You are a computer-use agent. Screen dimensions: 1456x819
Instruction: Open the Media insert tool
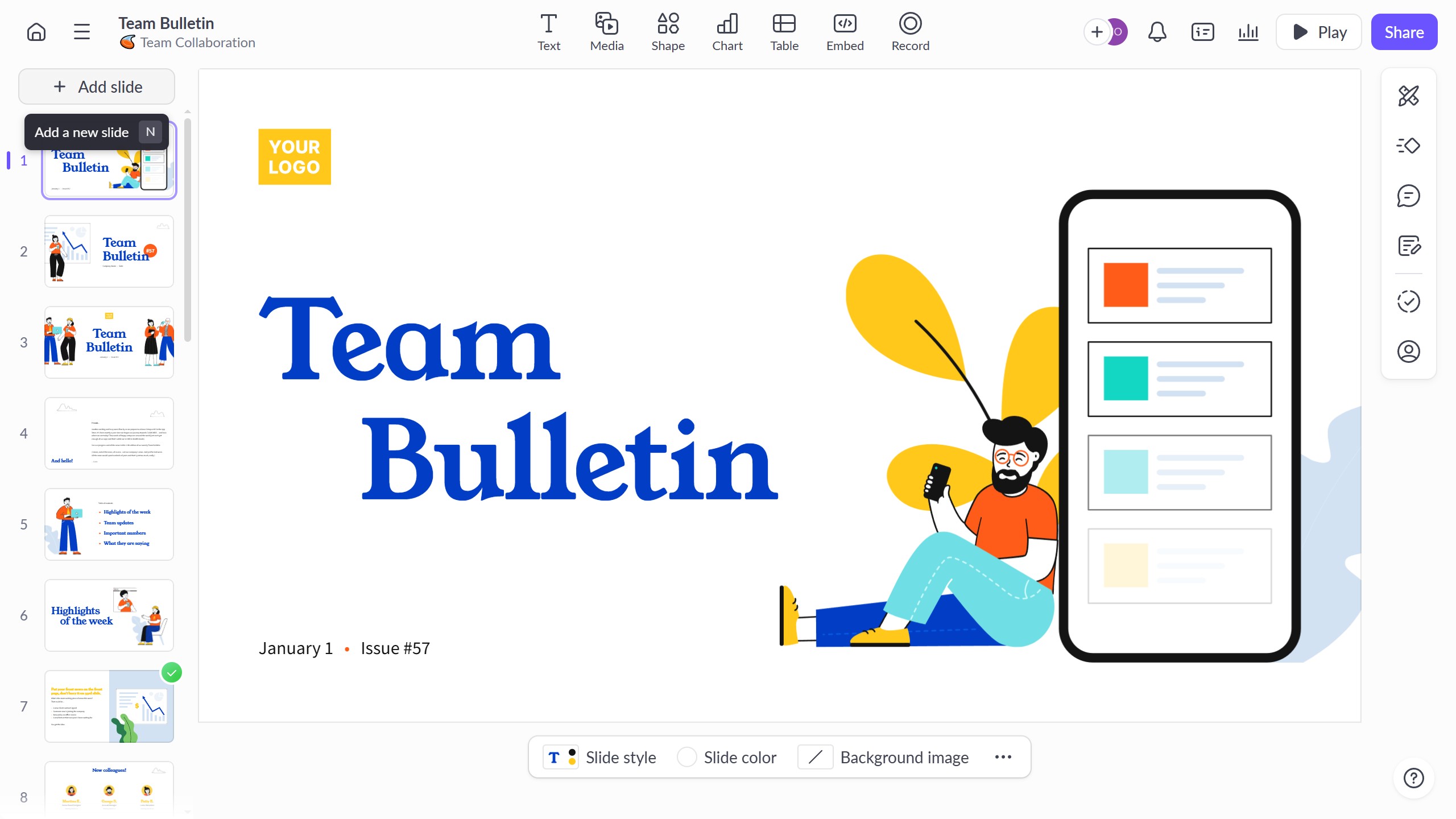606,32
